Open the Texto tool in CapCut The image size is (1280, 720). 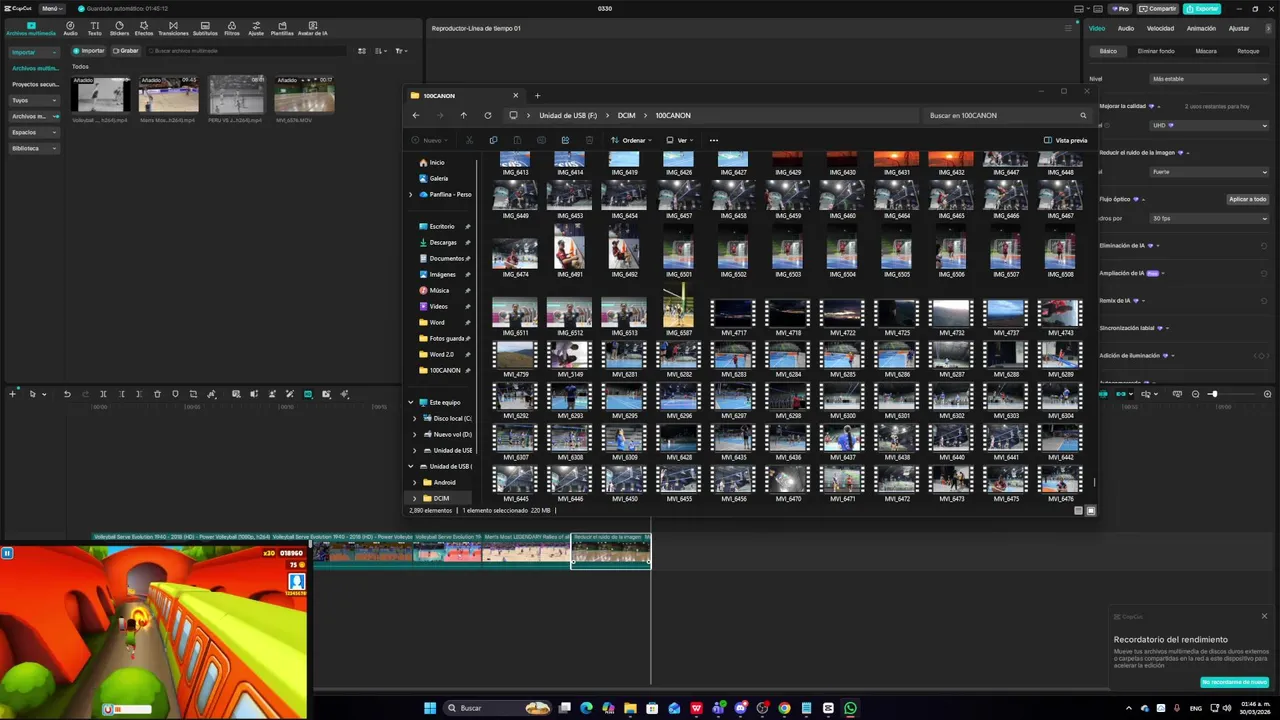tap(94, 28)
